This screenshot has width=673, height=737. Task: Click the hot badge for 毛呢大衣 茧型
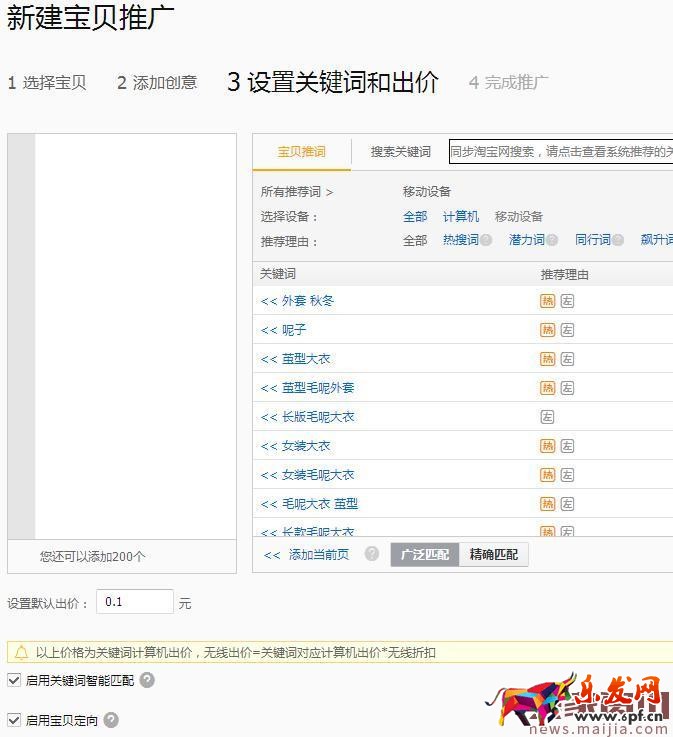548,504
